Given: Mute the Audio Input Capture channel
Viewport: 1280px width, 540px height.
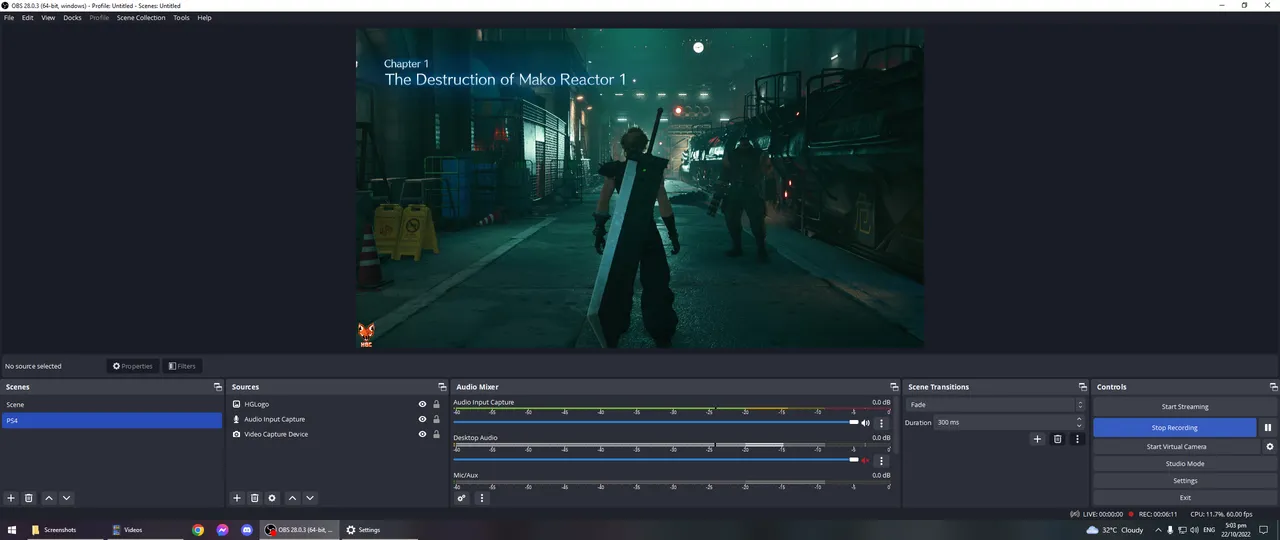Looking at the screenshot, I should (865, 423).
